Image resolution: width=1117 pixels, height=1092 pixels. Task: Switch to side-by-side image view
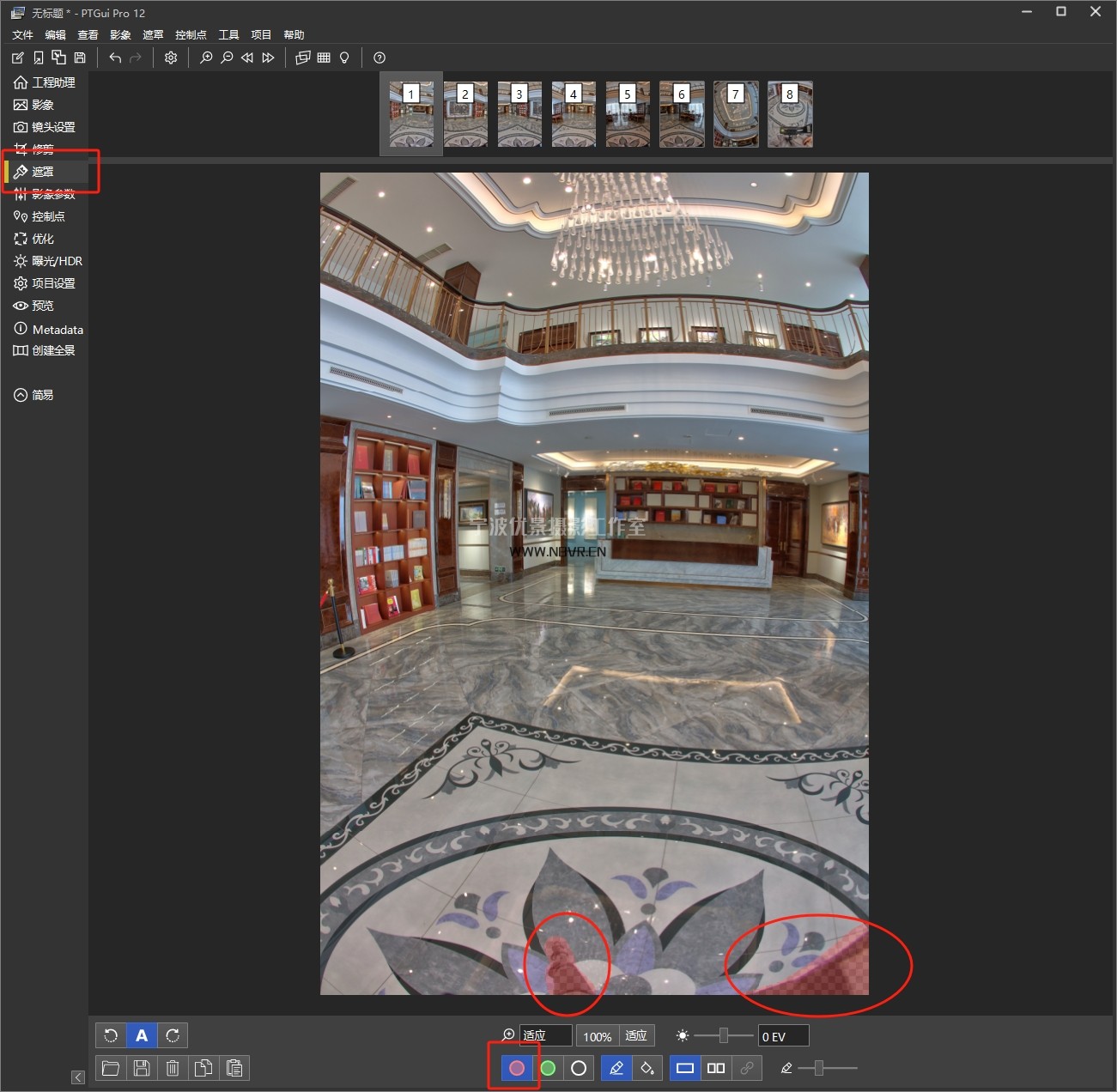coord(715,1068)
